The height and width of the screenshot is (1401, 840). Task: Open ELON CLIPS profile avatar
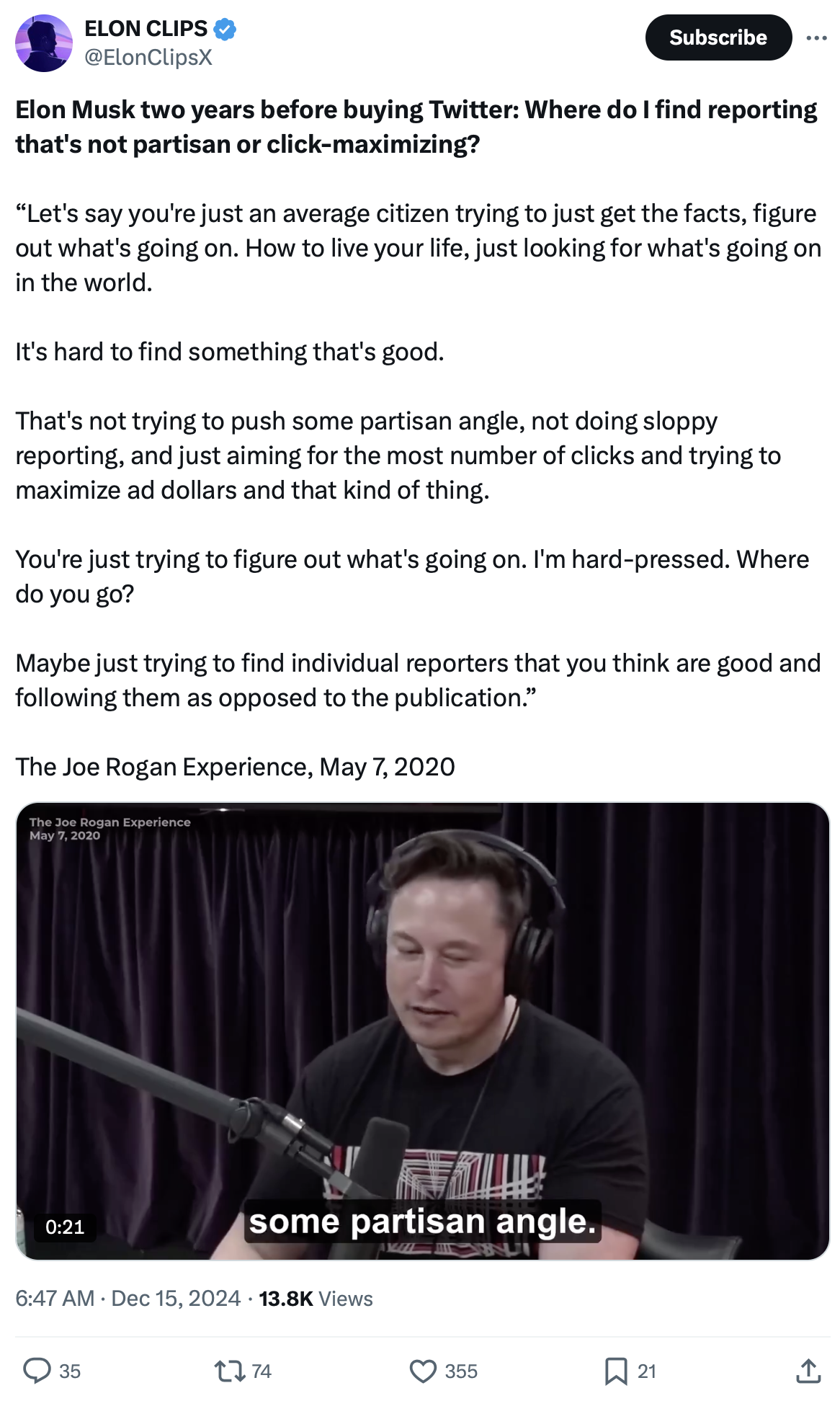(x=44, y=43)
